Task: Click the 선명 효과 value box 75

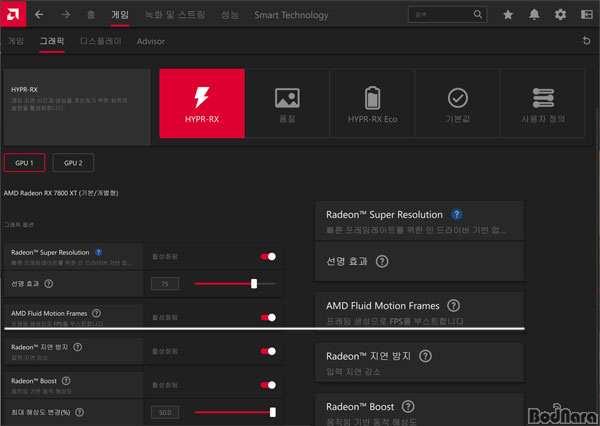Action: click(x=165, y=284)
